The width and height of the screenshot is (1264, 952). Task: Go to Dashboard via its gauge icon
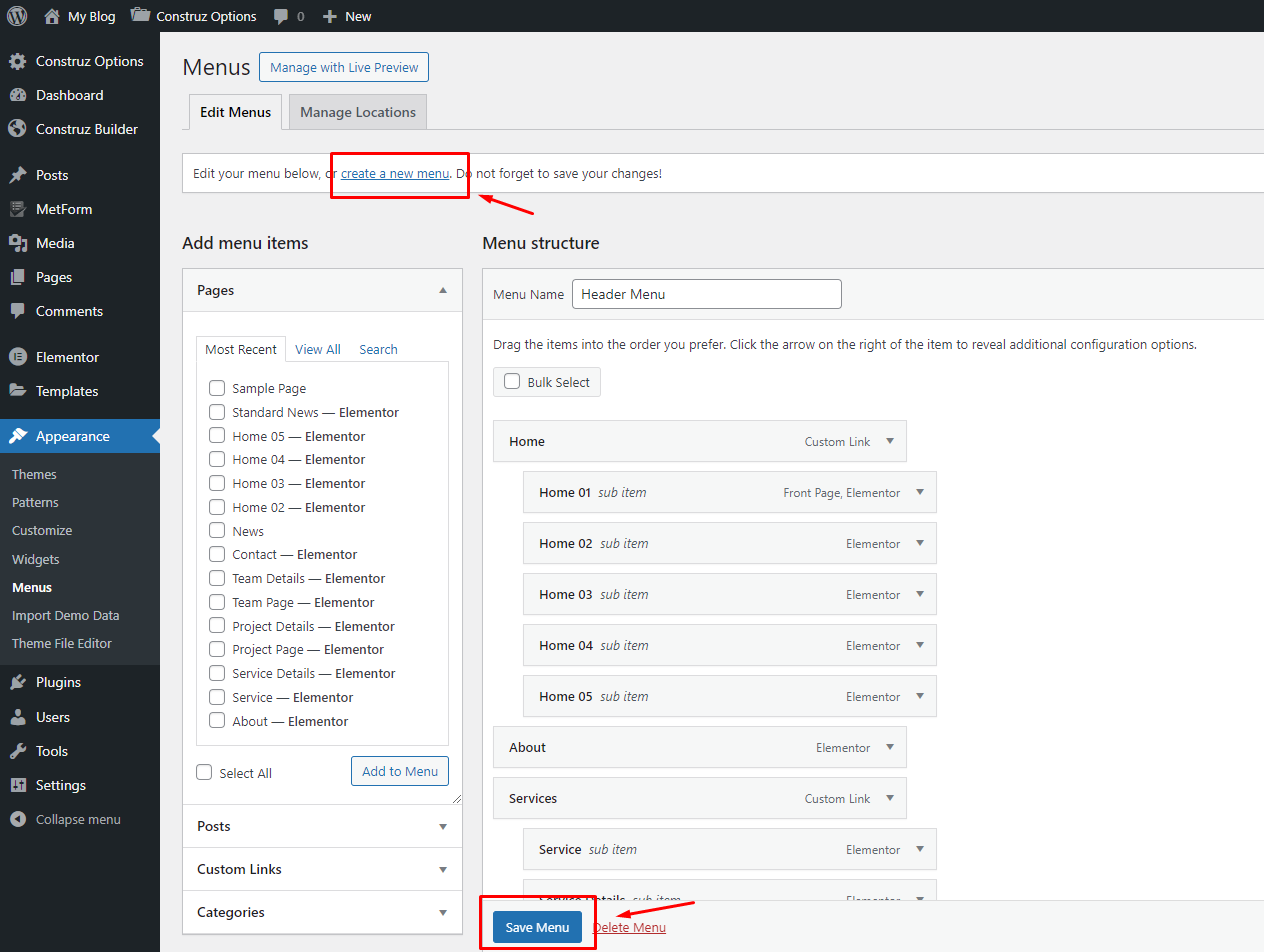click(17, 95)
